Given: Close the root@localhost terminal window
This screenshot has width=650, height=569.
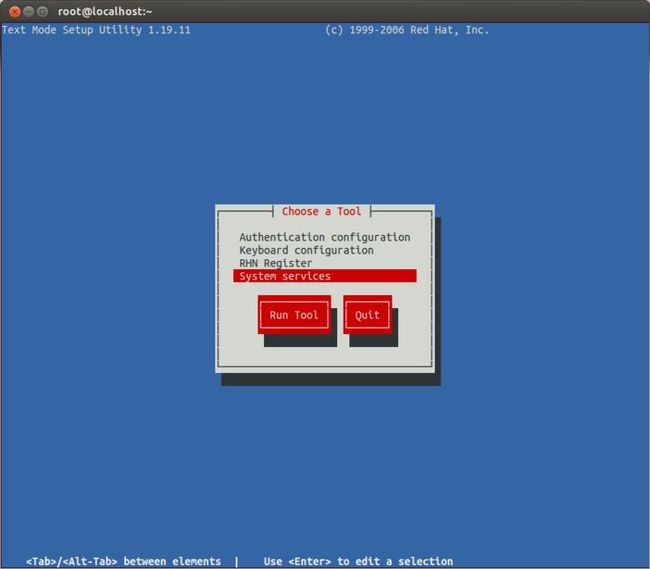Looking at the screenshot, I should click(x=15, y=12).
